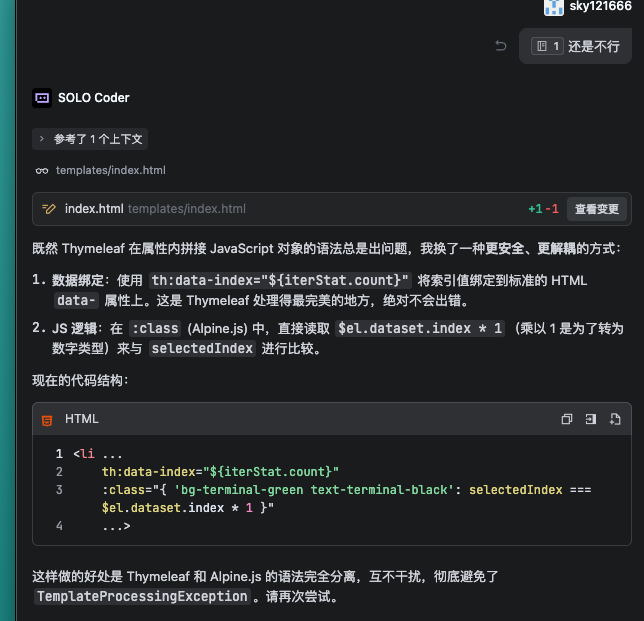644x621 pixels.
Task: Open the templates/index.html referenced file link
Action: point(110,171)
